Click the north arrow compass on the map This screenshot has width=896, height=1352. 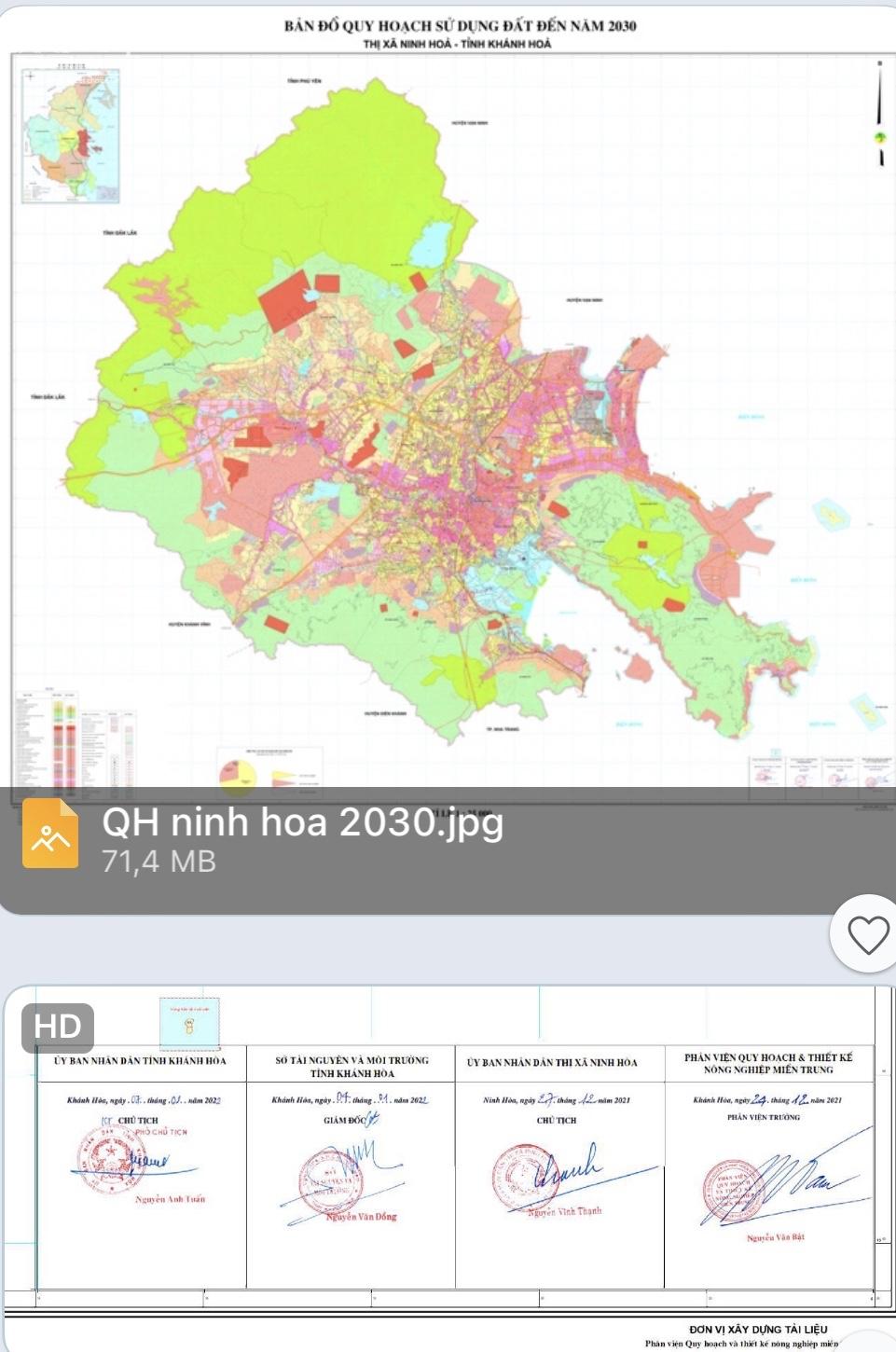[879, 115]
